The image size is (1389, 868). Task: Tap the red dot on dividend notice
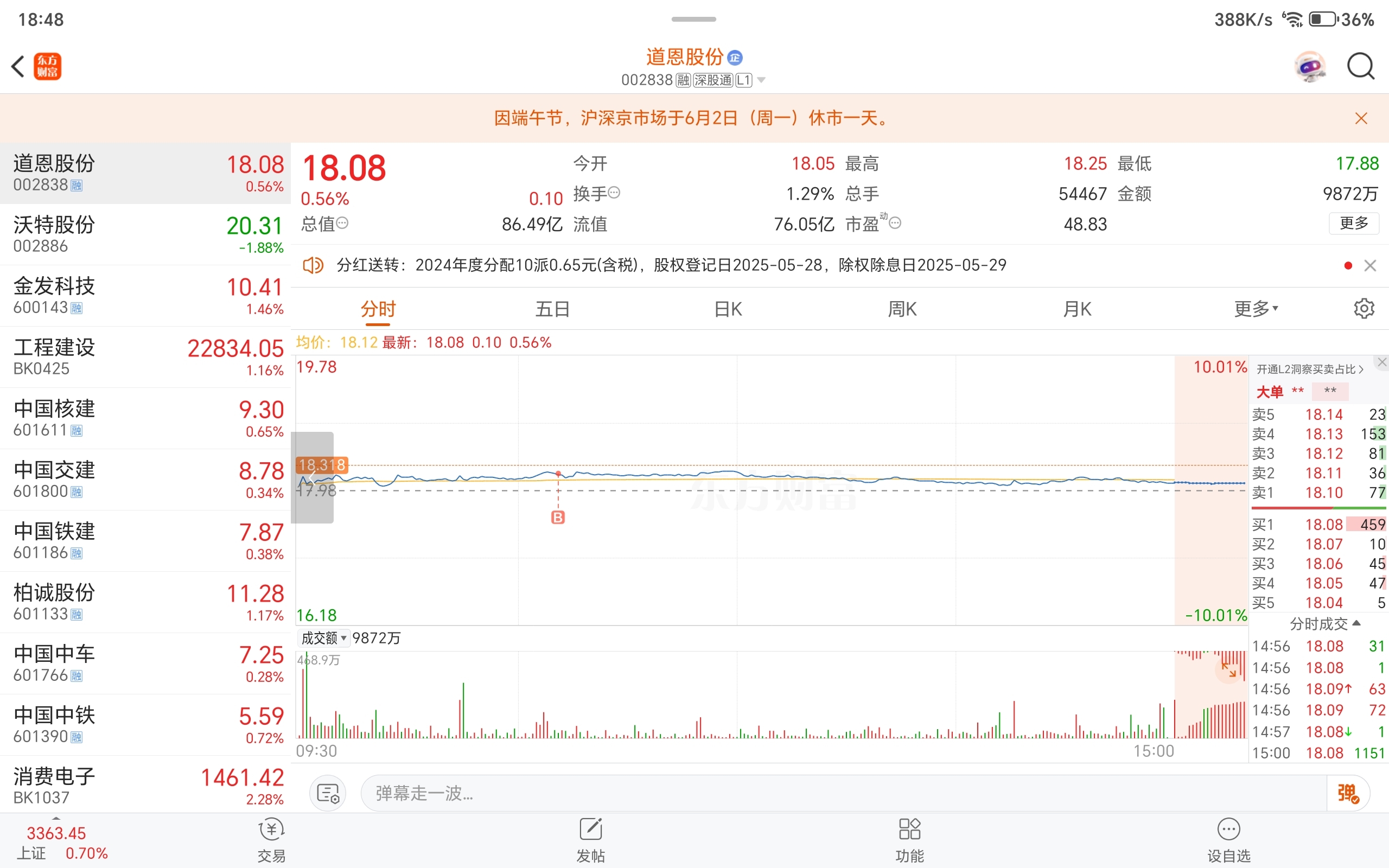1348,265
